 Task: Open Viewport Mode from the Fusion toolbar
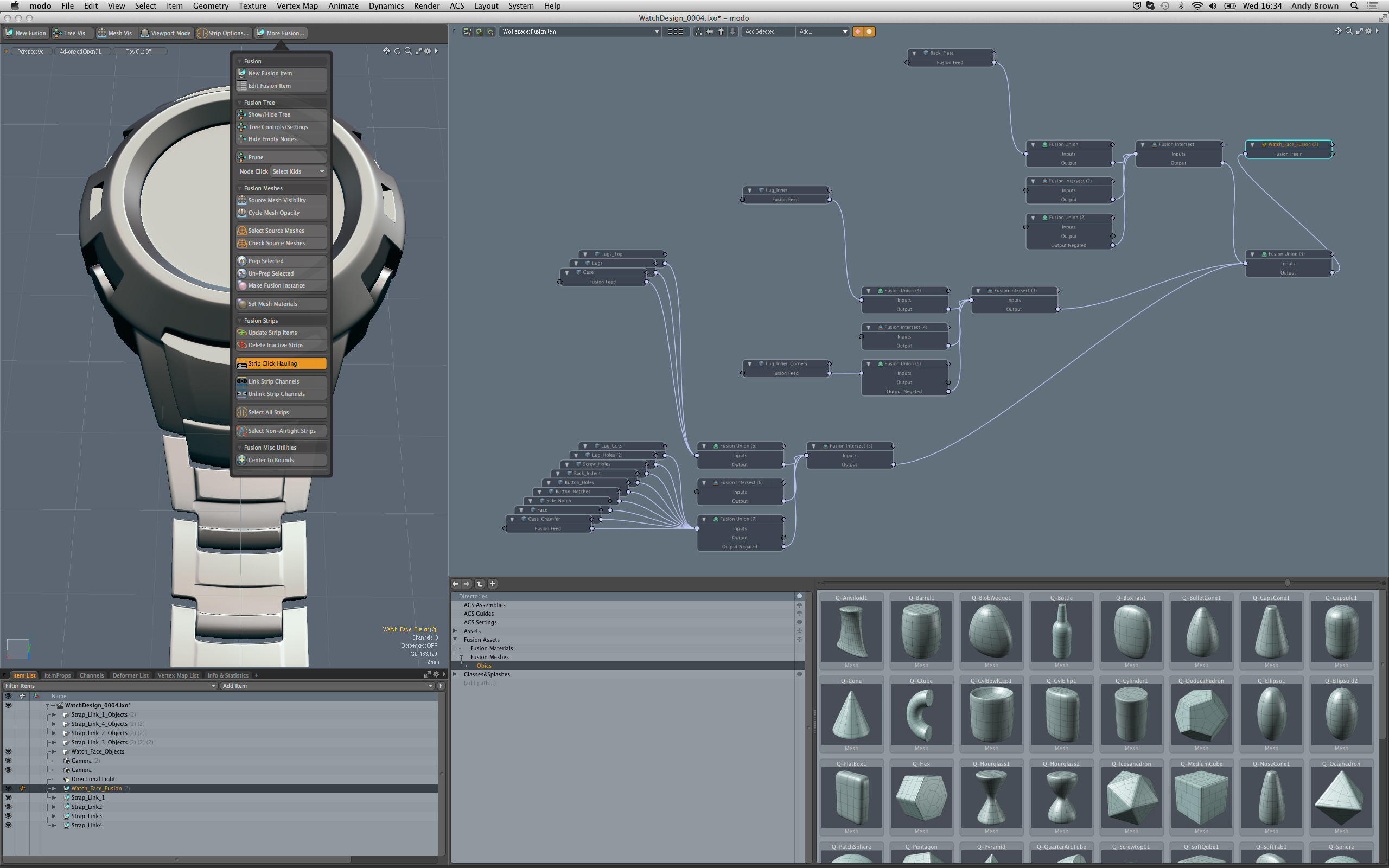[166, 33]
